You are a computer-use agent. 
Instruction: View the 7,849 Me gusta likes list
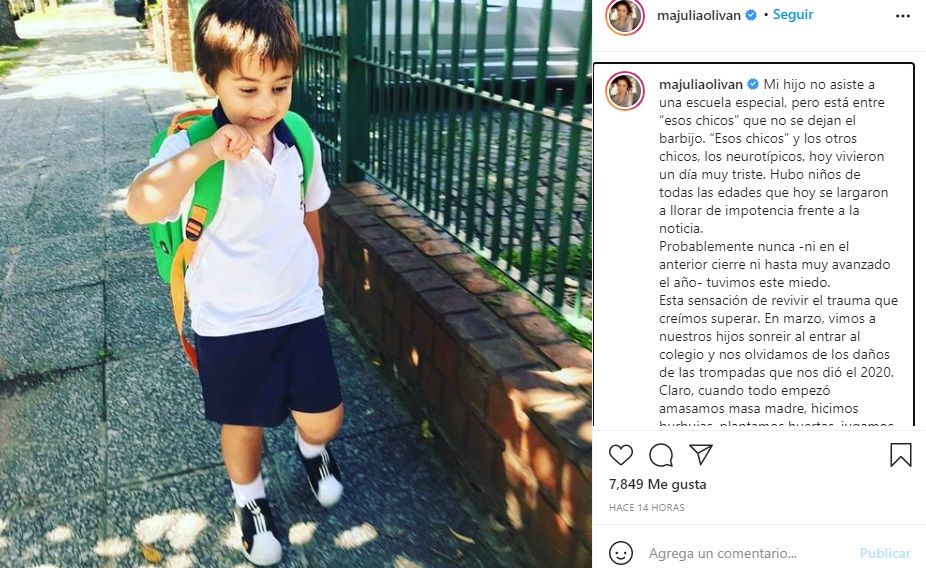pos(657,484)
